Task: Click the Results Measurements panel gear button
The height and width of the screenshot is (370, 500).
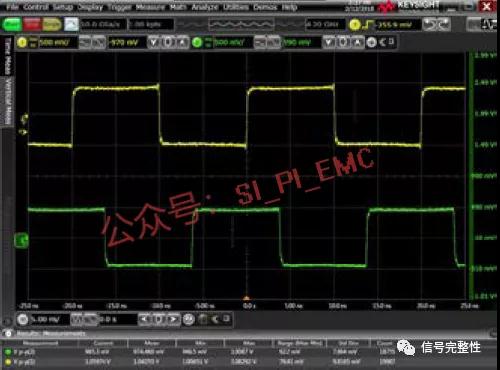Action: (x=8, y=333)
